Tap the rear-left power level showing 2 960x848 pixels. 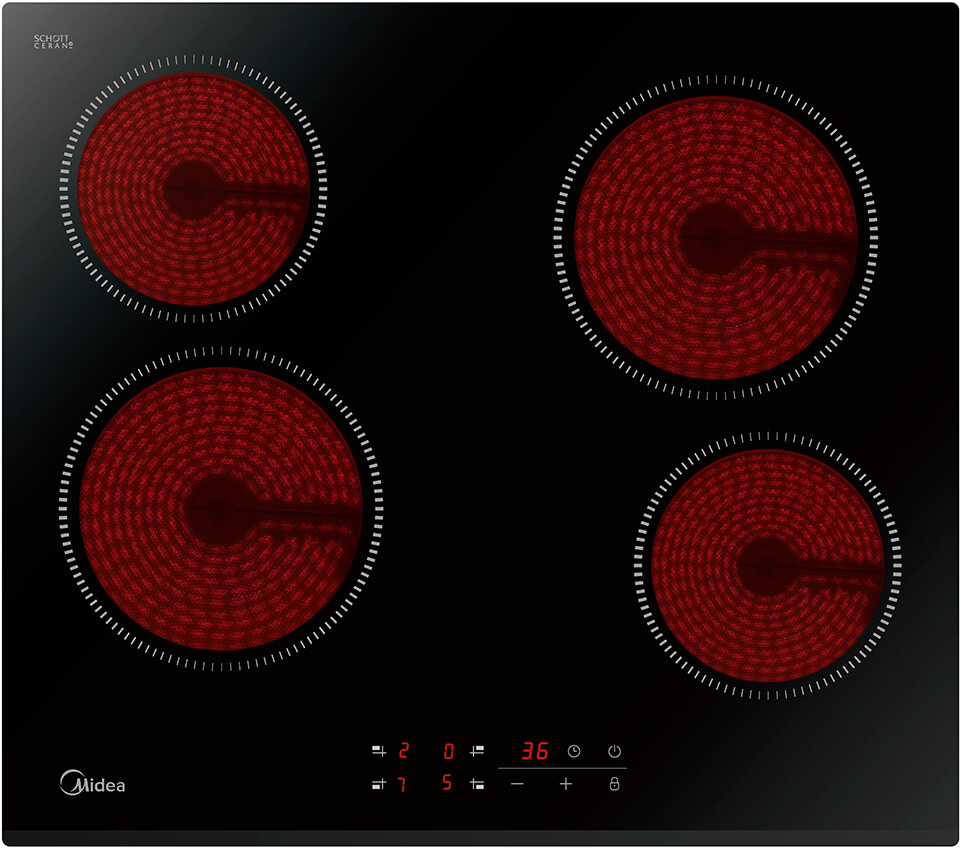[x=404, y=751]
